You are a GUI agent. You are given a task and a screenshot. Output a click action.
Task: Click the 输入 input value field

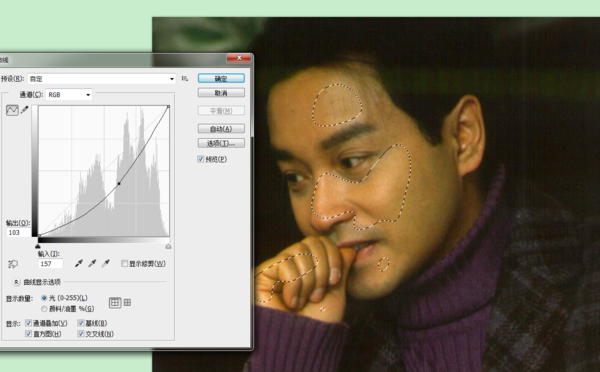[50, 264]
